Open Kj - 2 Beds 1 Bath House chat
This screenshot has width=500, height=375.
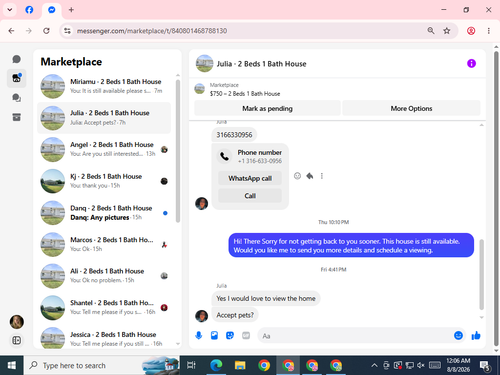coord(104,181)
